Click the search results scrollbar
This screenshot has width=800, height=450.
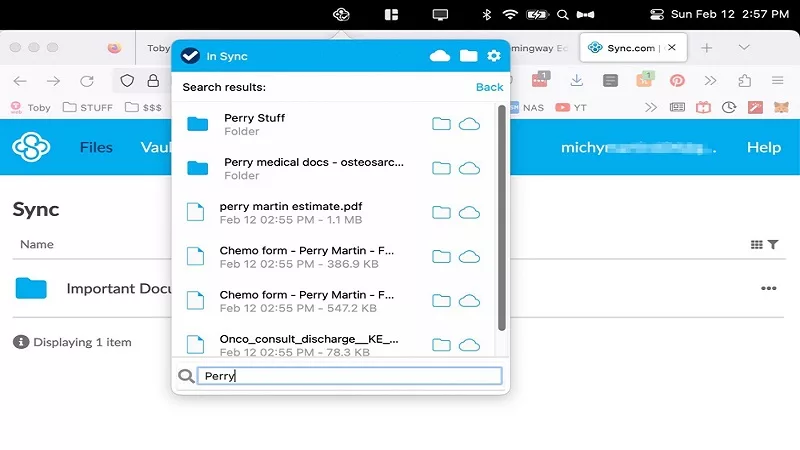click(502, 218)
